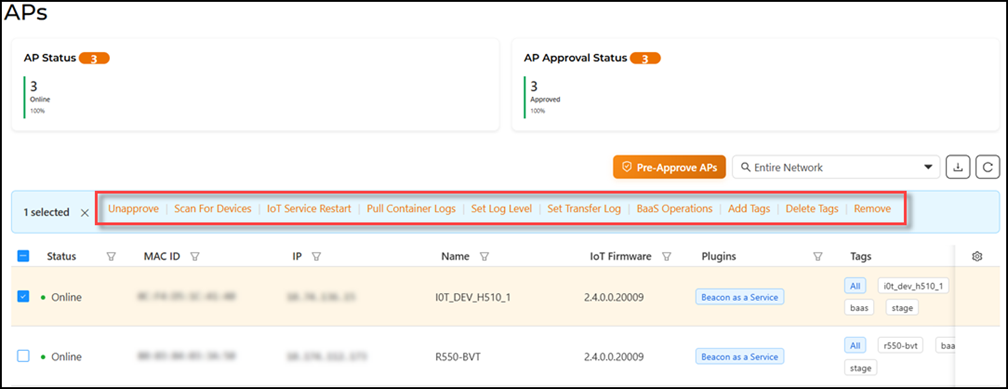Screen dimensions: 1008x389
Task: Choose BaaS Operations action
Action: (674, 209)
